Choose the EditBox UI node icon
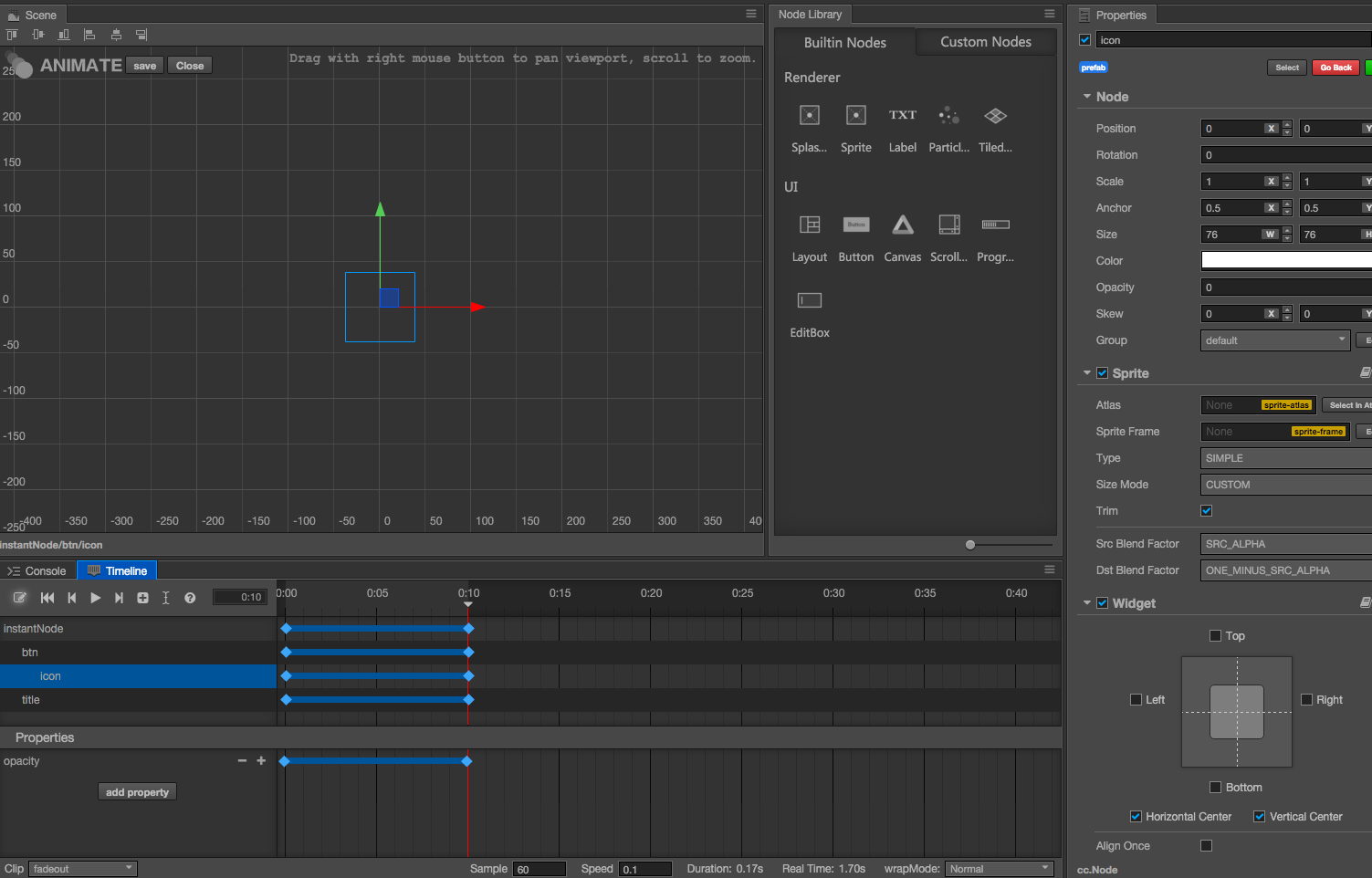The width and height of the screenshot is (1372, 878). [810, 301]
